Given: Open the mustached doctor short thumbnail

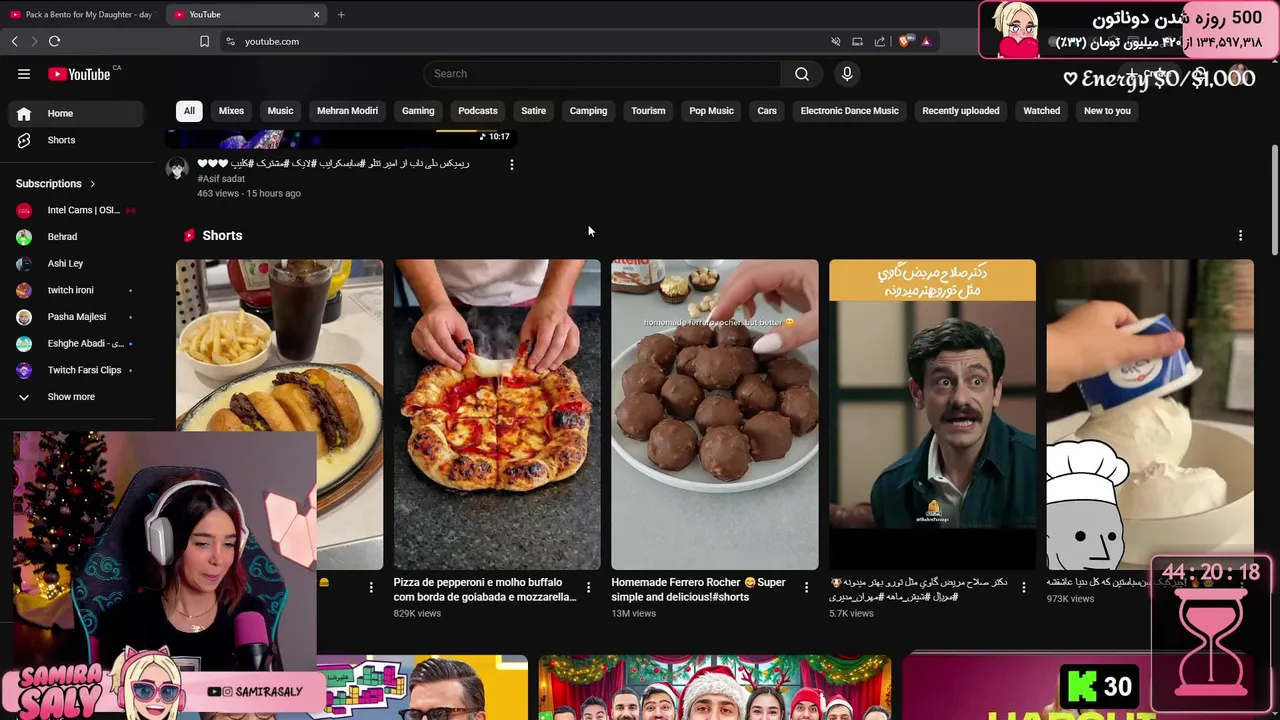Looking at the screenshot, I should pyautogui.click(x=932, y=415).
